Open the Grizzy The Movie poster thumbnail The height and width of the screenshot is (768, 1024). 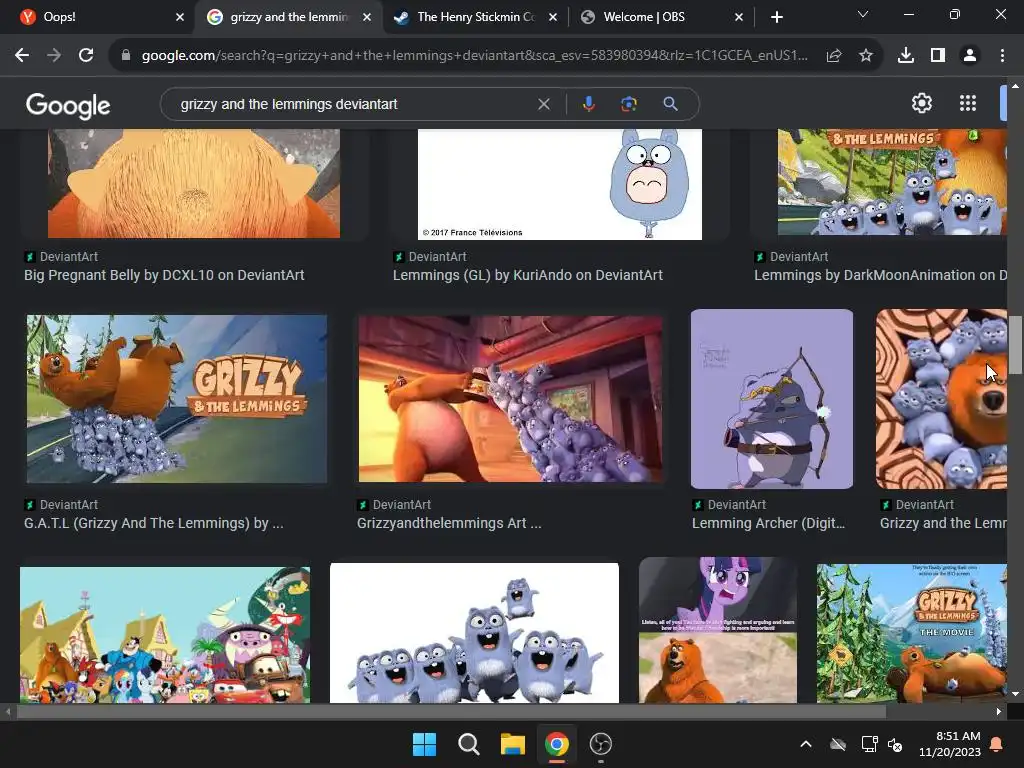click(x=912, y=633)
